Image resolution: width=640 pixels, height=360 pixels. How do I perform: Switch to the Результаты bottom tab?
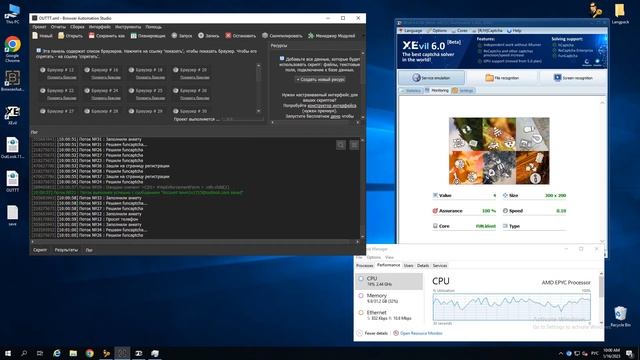[x=66, y=250]
